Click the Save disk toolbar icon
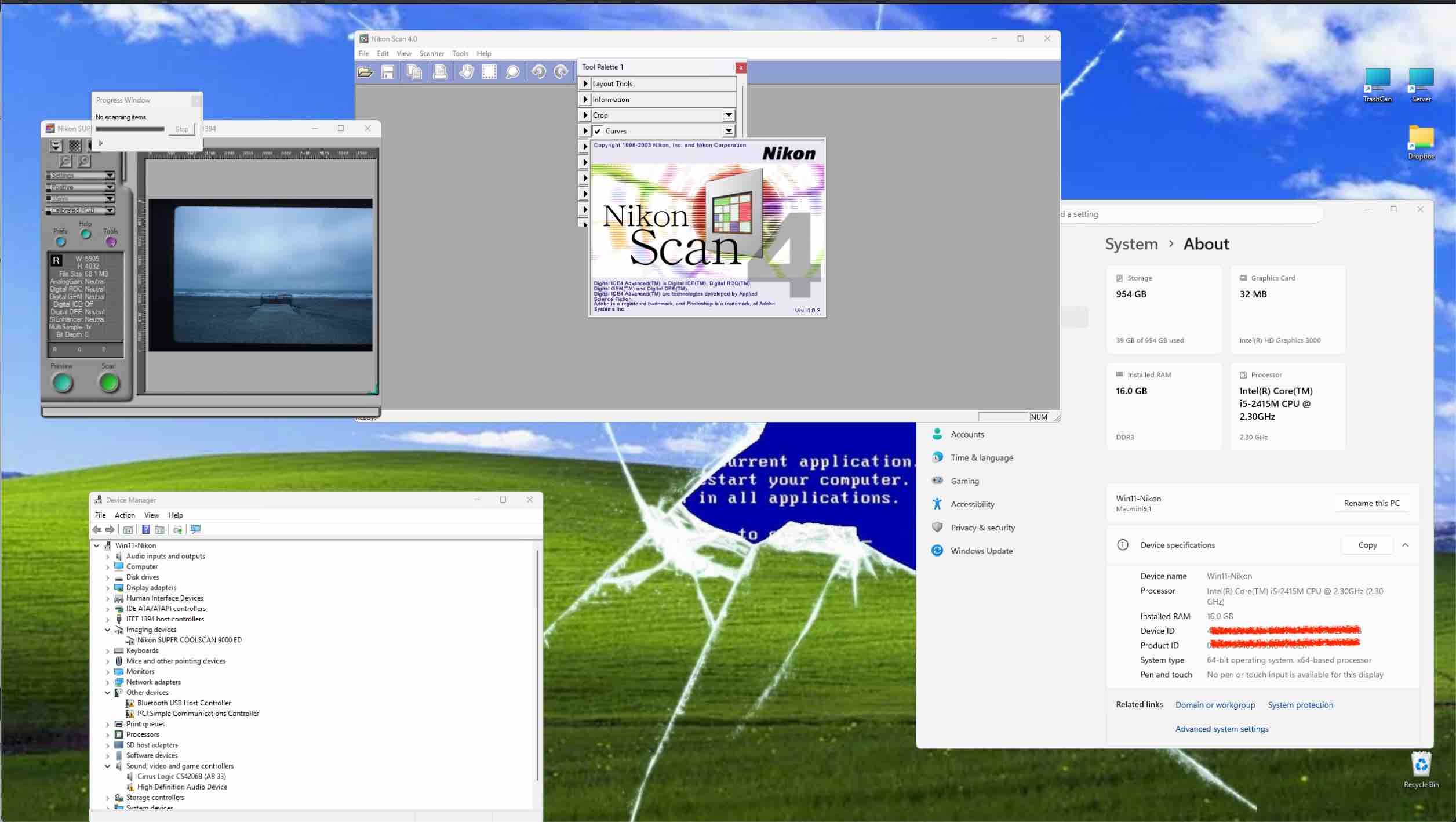The width and height of the screenshot is (1456, 822). (x=388, y=72)
